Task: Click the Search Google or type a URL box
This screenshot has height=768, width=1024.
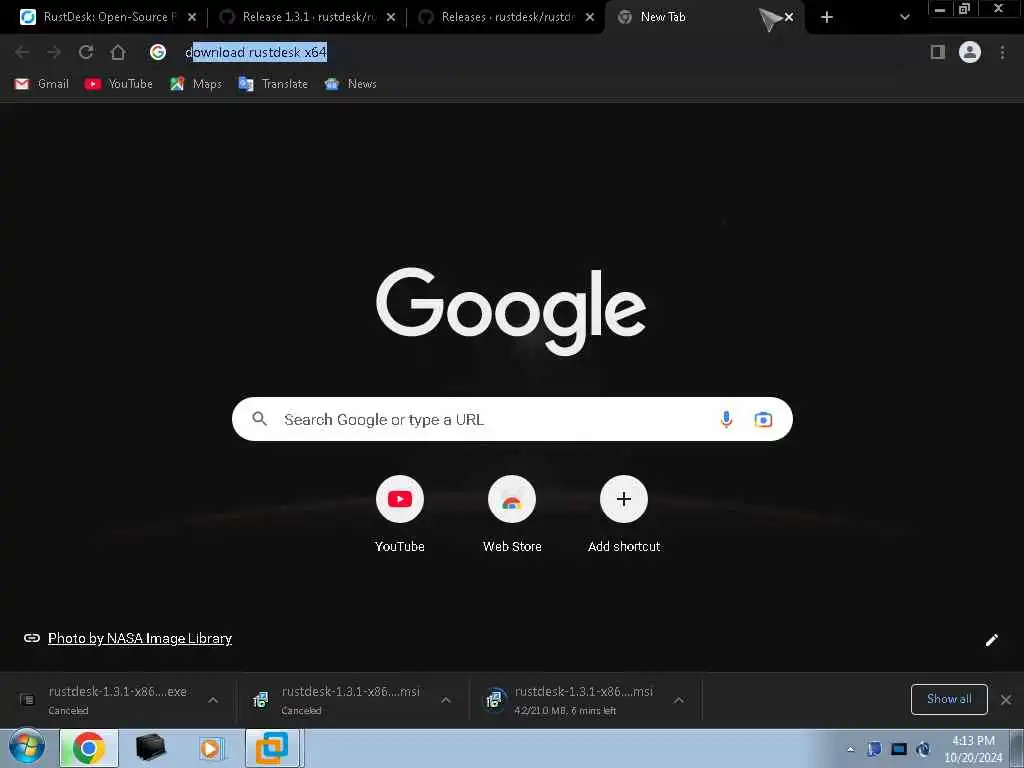Action: [x=512, y=419]
